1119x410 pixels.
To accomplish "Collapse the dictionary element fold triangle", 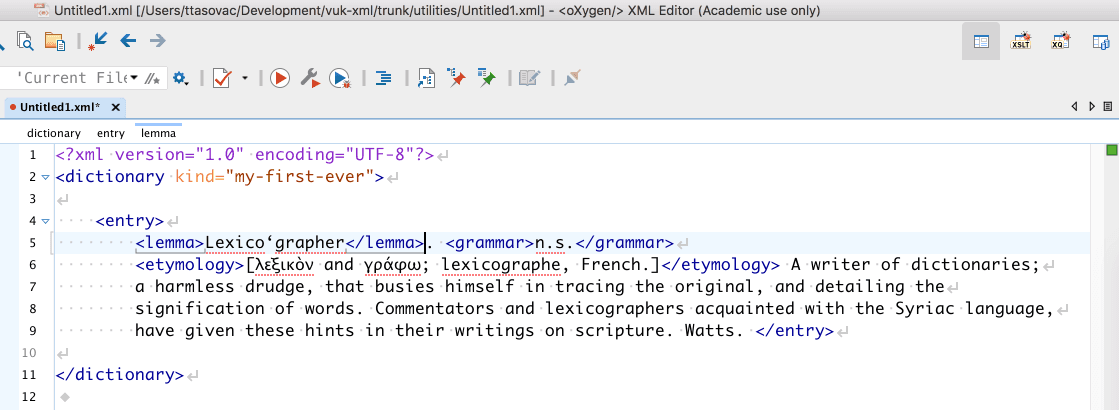I will [46, 177].
